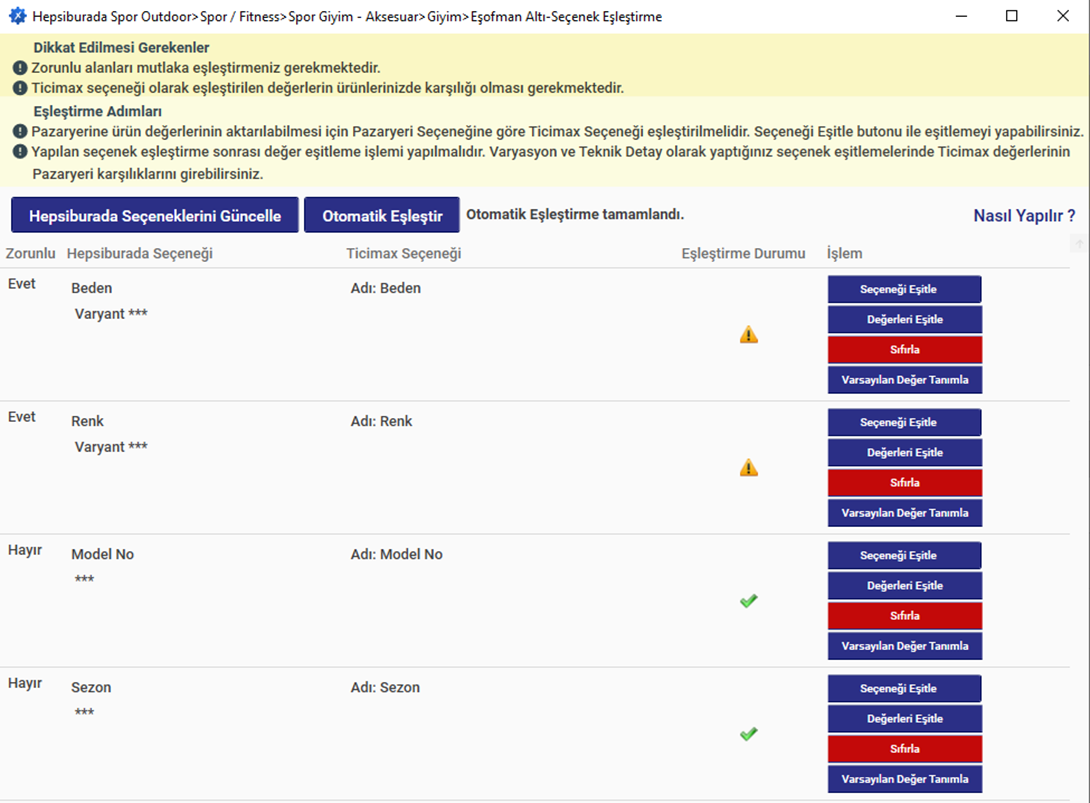Click the green checkmark for Model No
This screenshot has height=803, width=1090.
(x=749, y=601)
